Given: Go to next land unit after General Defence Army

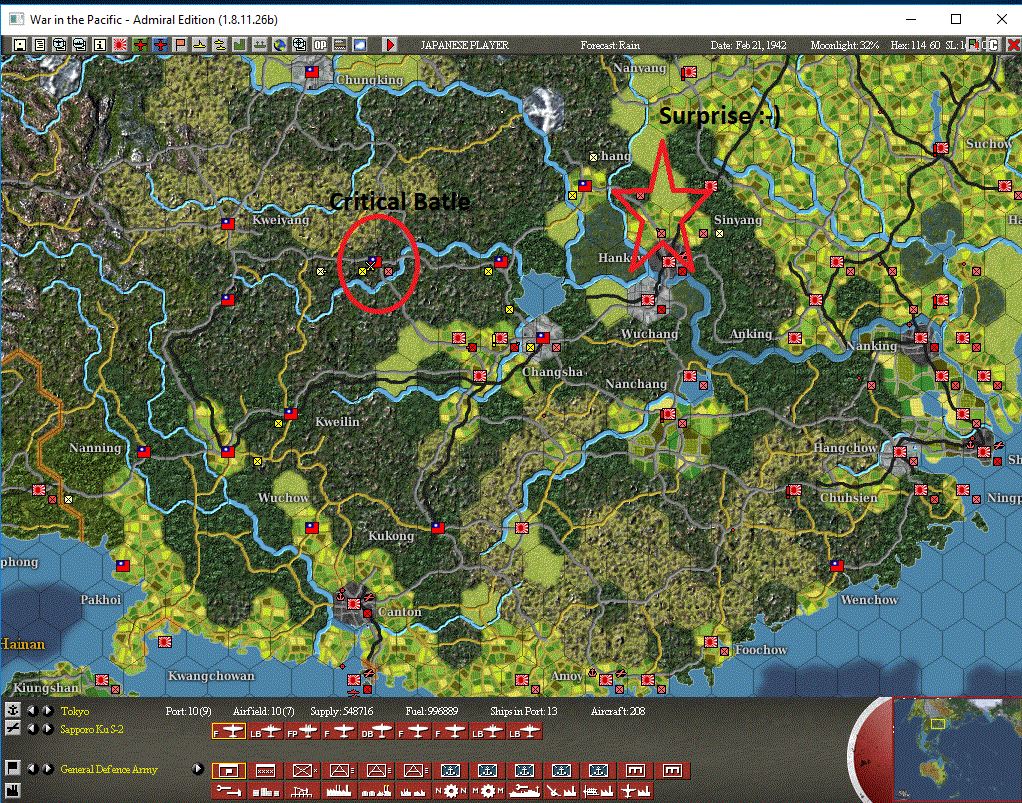Looking at the screenshot, I should click(47, 769).
